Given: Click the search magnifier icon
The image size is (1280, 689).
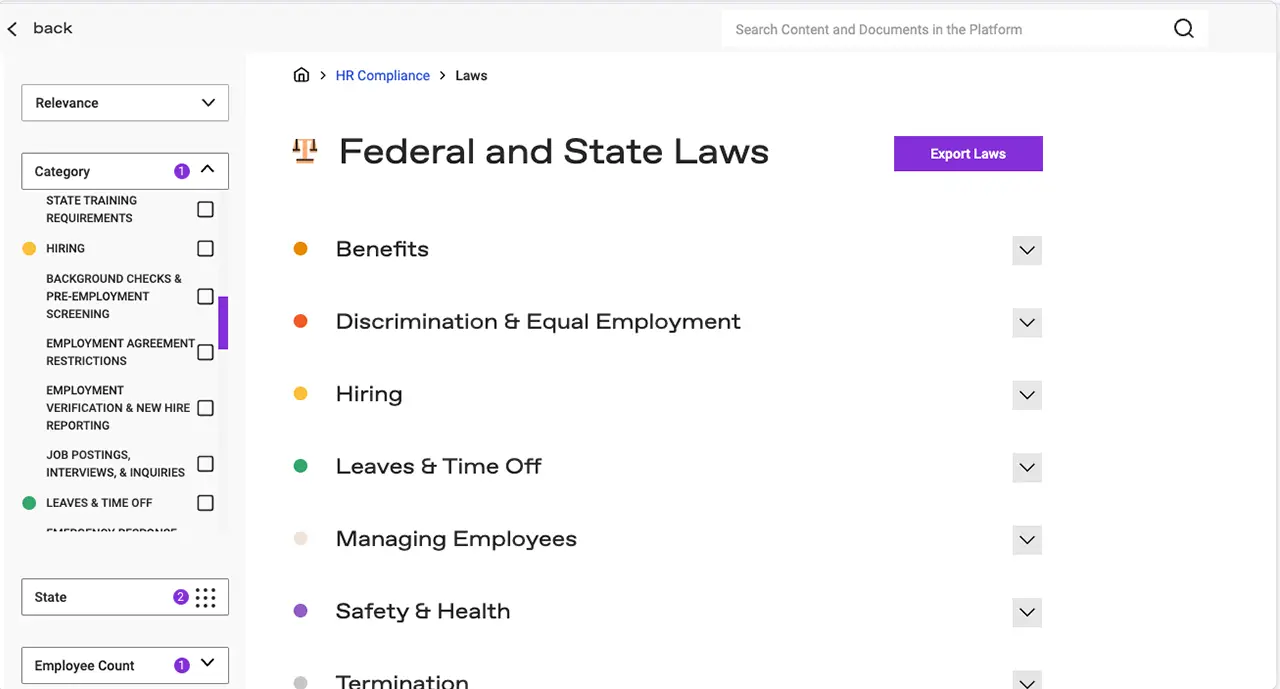Looking at the screenshot, I should point(1184,29).
